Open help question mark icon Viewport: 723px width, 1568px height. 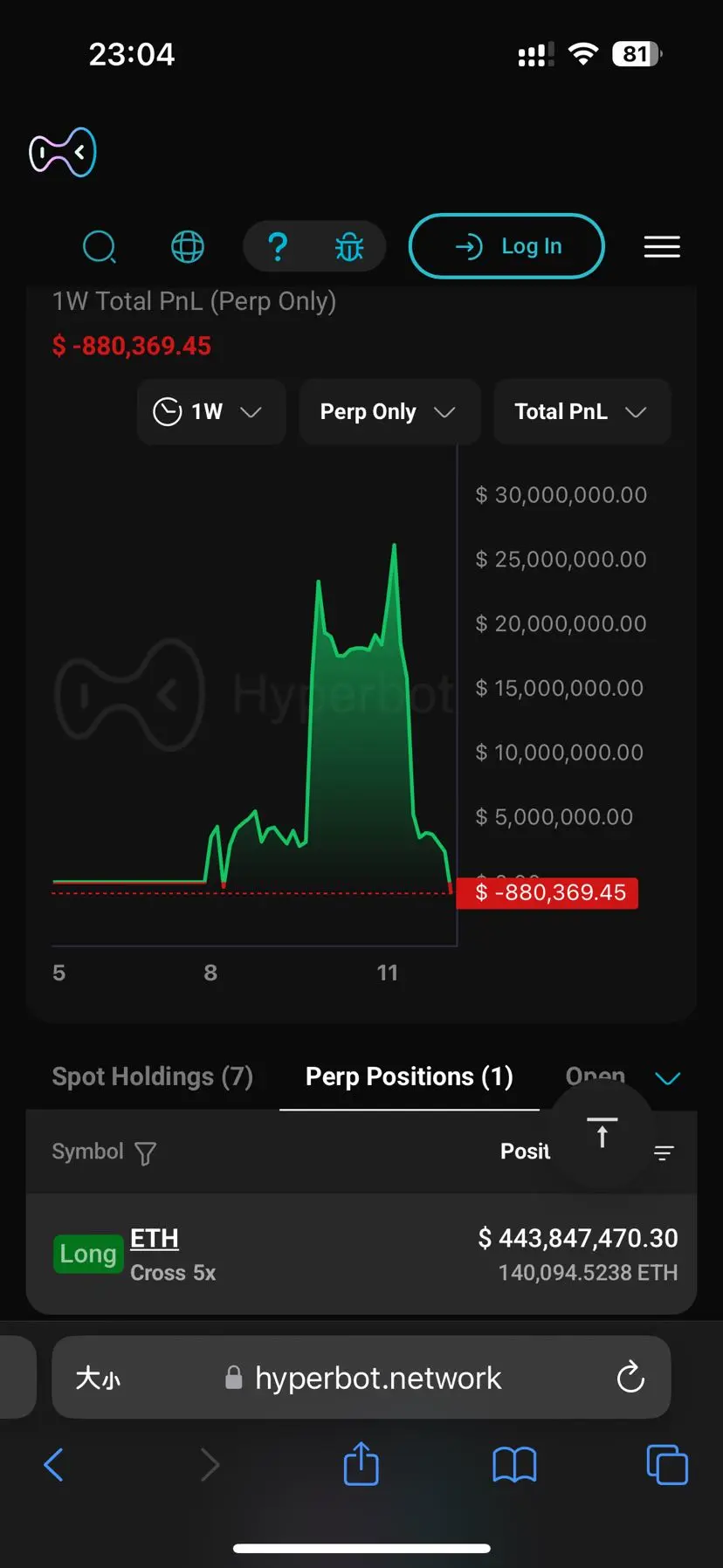pyautogui.click(x=278, y=247)
